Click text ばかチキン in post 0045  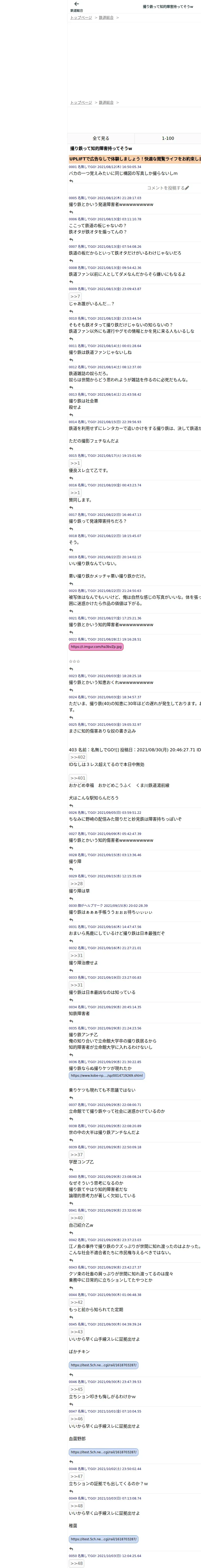tap(79, 1352)
